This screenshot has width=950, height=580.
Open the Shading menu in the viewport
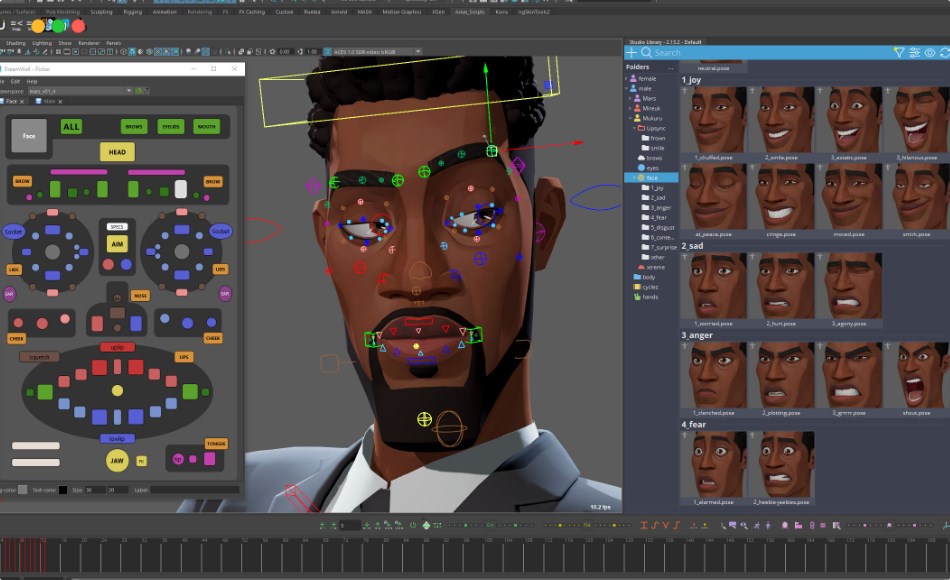(x=18, y=43)
